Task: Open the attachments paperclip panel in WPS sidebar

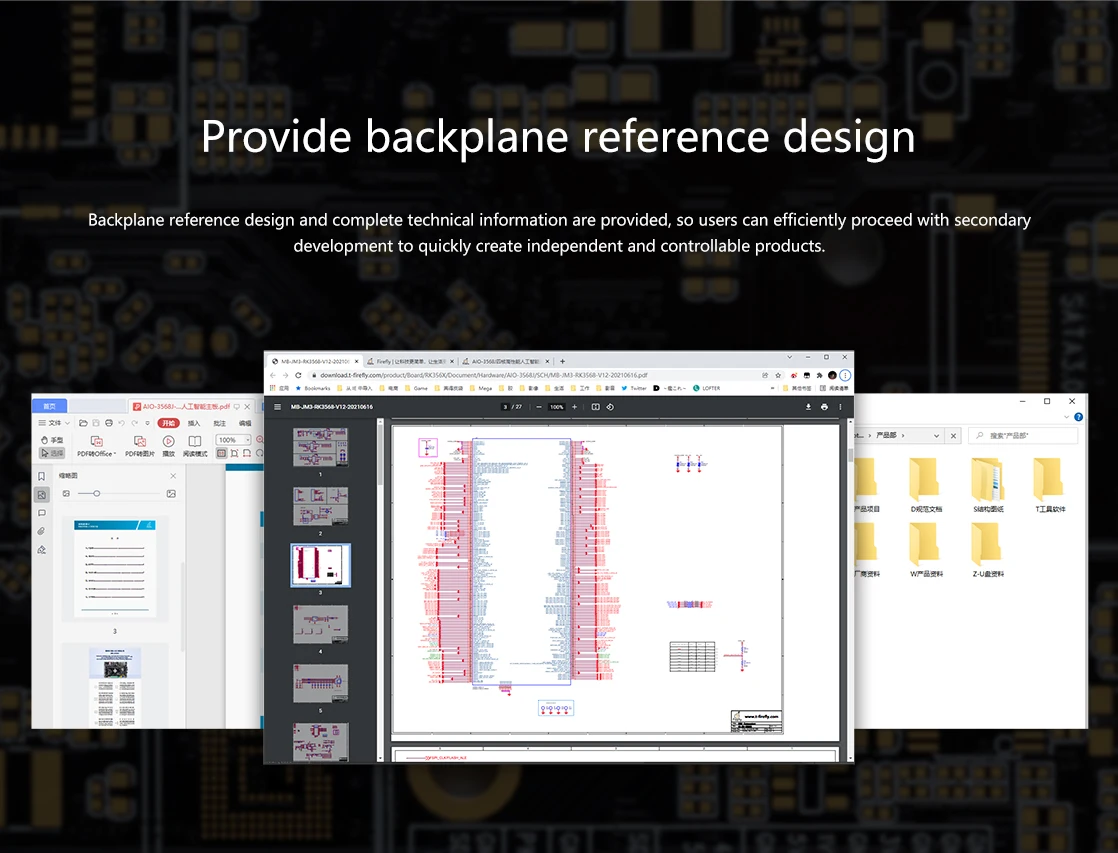Action: coord(42,531)
